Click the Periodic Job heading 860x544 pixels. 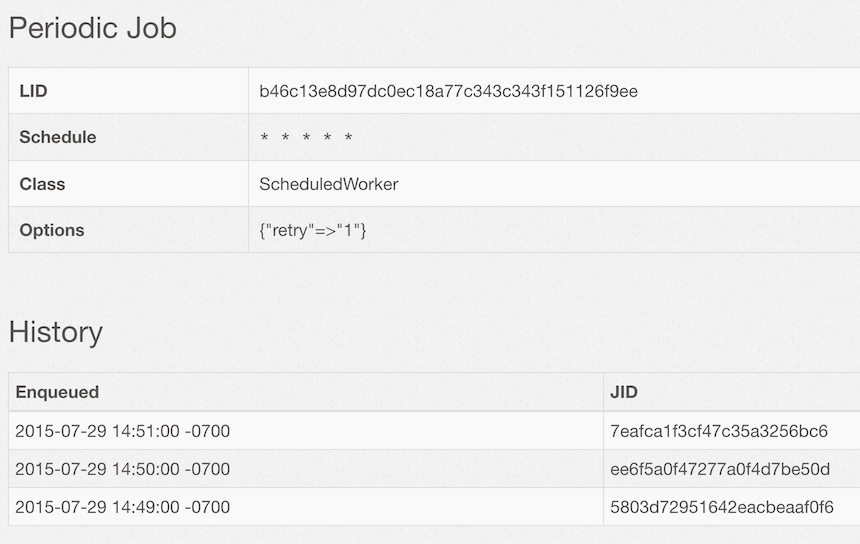92,28
